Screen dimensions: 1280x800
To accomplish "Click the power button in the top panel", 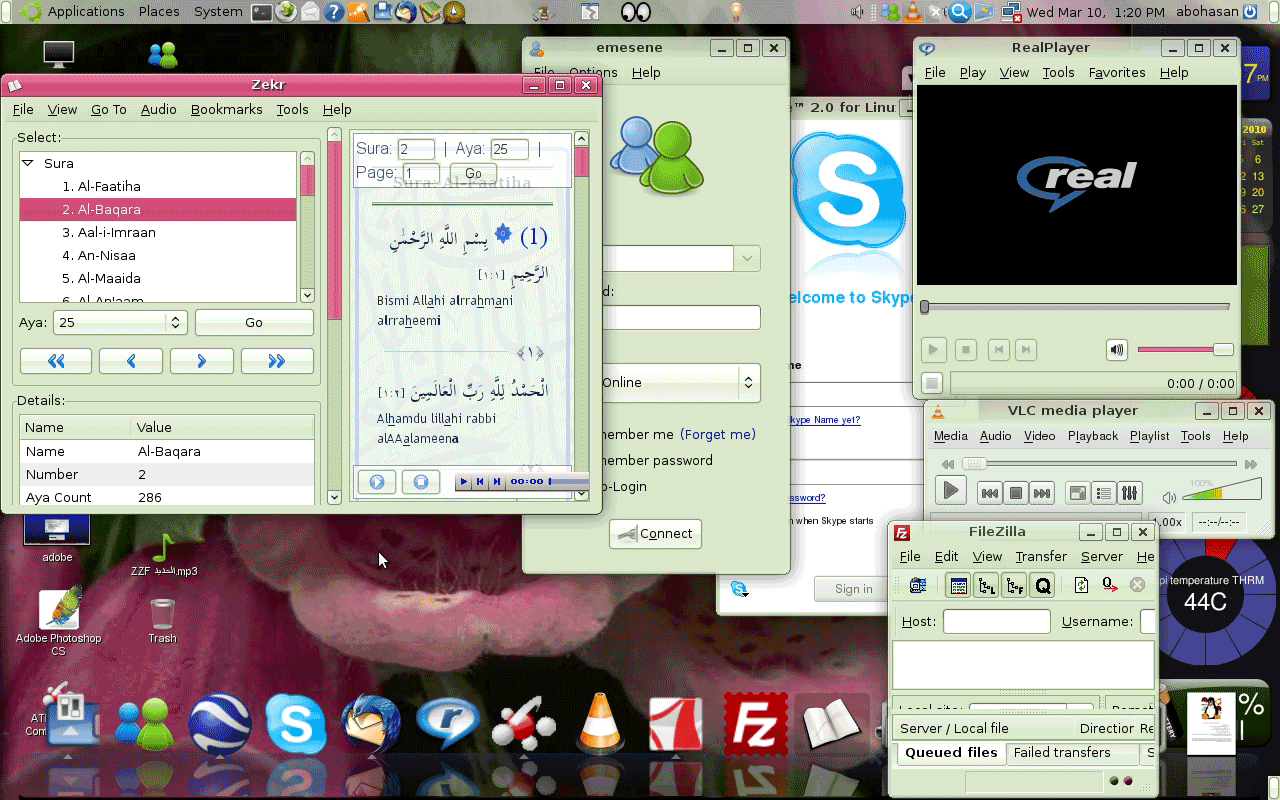I will (x=1250, y=12).
